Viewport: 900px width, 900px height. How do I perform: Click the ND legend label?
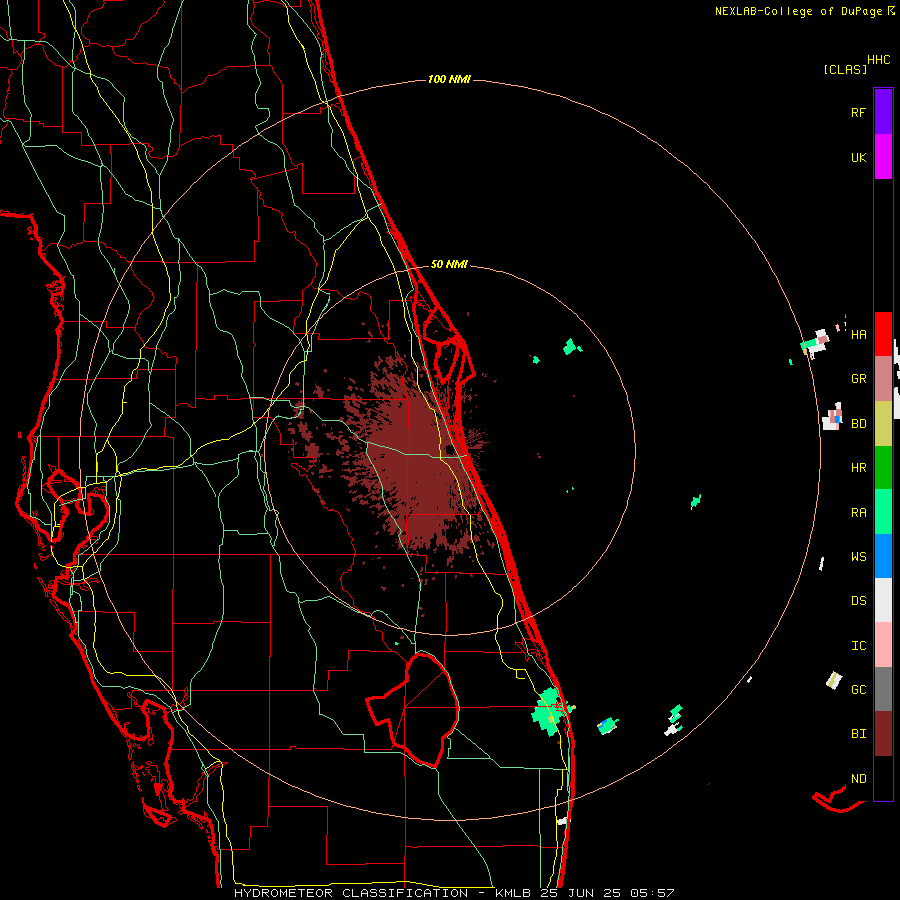(858, 778)
